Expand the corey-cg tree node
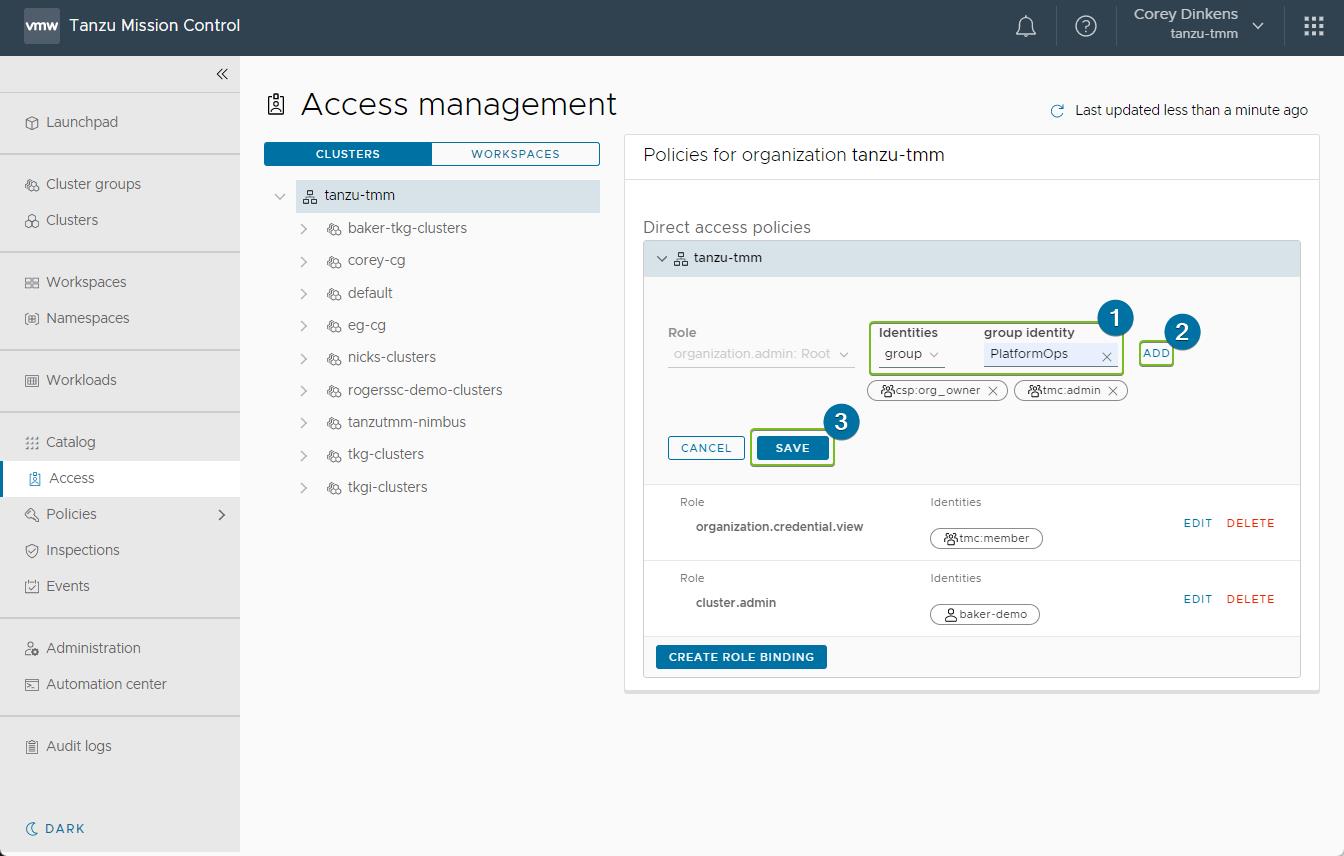Image resolution: width=1344 pixels, height=856 pixels. (304, 261)
